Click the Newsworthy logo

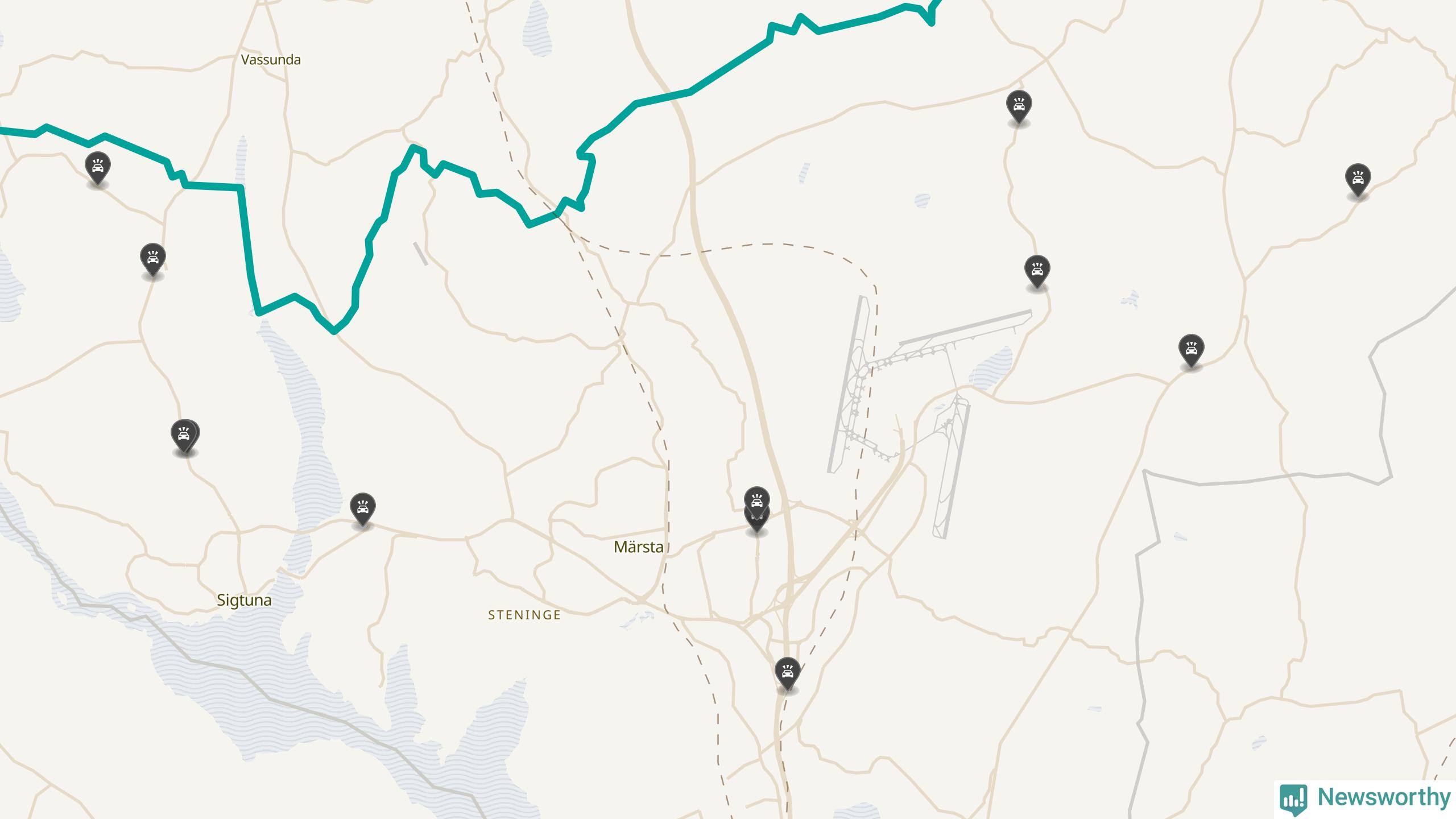[1365, 797]
